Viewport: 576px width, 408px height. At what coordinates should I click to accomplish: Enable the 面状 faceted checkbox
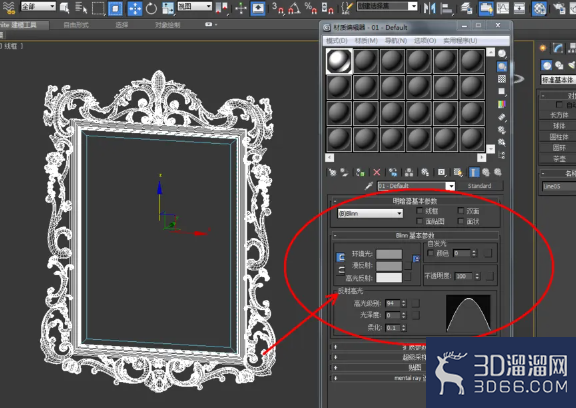pyautogui.click(x=461, y=221)
